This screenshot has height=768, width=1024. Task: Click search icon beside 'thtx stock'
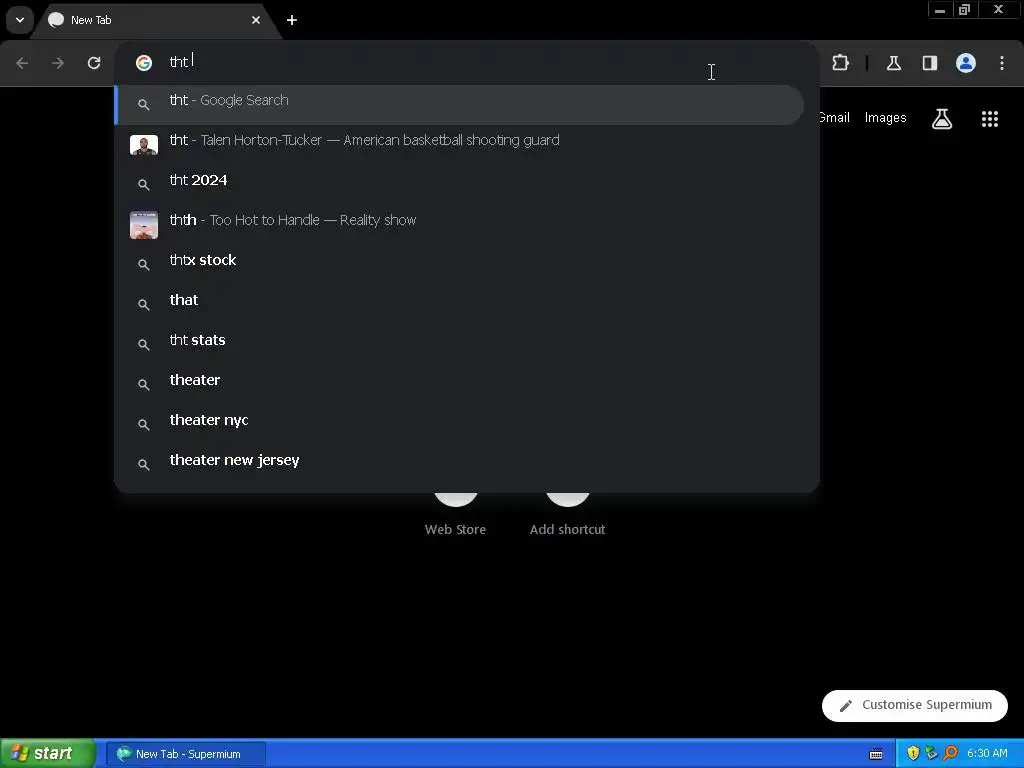pos(144,264)
